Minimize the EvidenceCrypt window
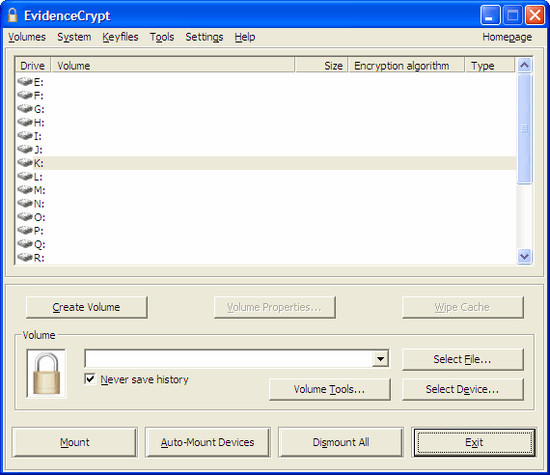Viewport: 550px width, 475px height. (x=490, y=15)
